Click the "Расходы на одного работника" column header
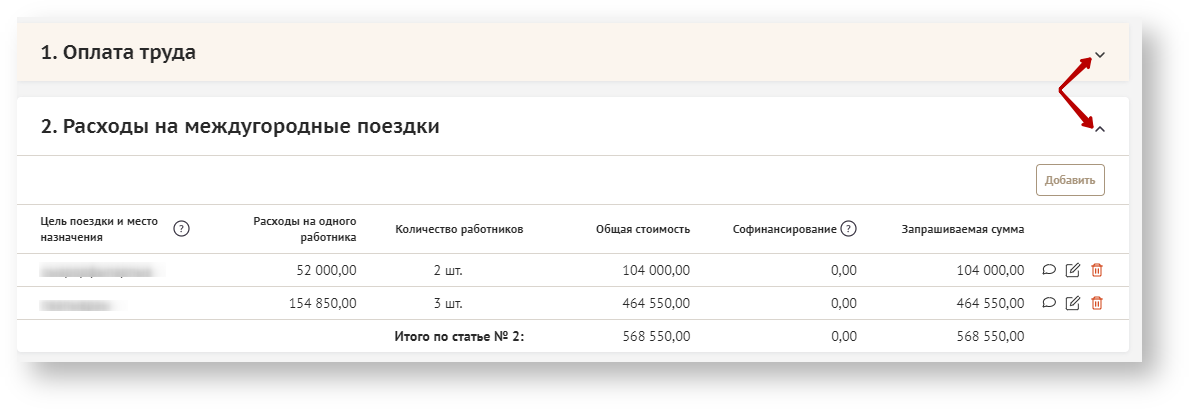 305,229
